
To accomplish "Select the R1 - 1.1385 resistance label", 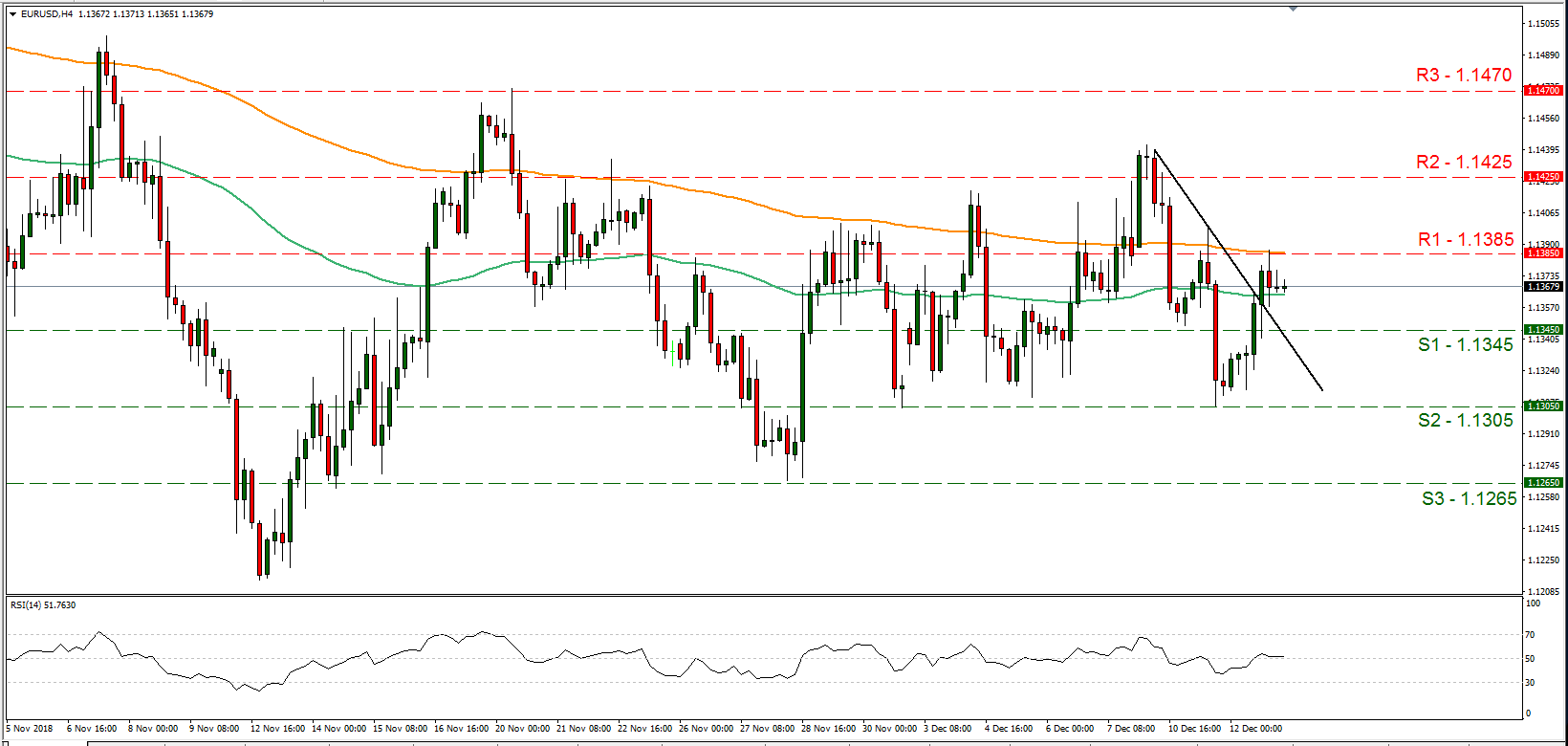I will (1466, 239).
